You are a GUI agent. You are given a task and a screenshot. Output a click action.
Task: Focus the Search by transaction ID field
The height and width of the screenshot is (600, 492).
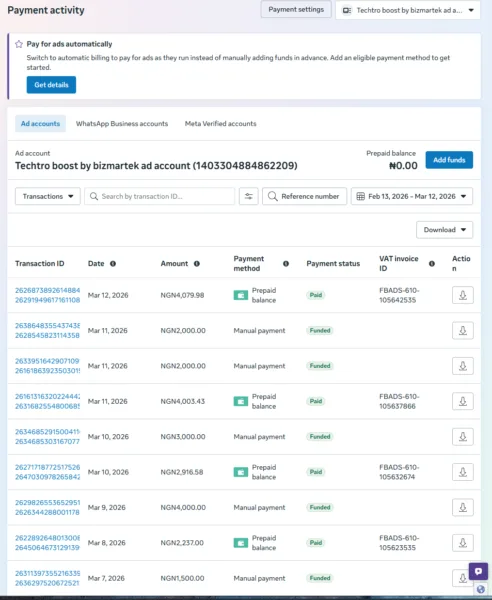pos(160,196)
